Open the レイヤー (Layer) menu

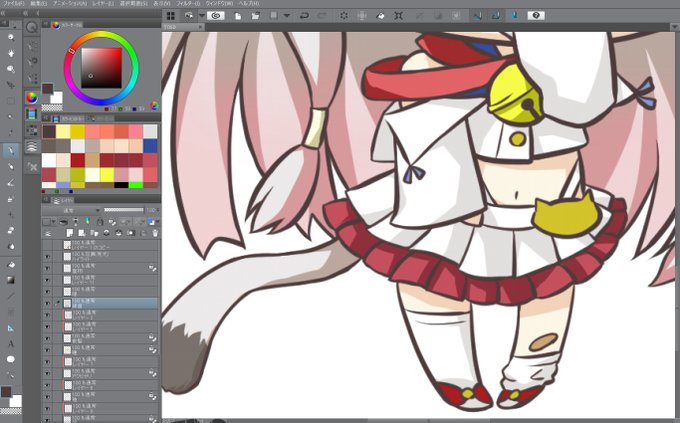pos(103,3)
